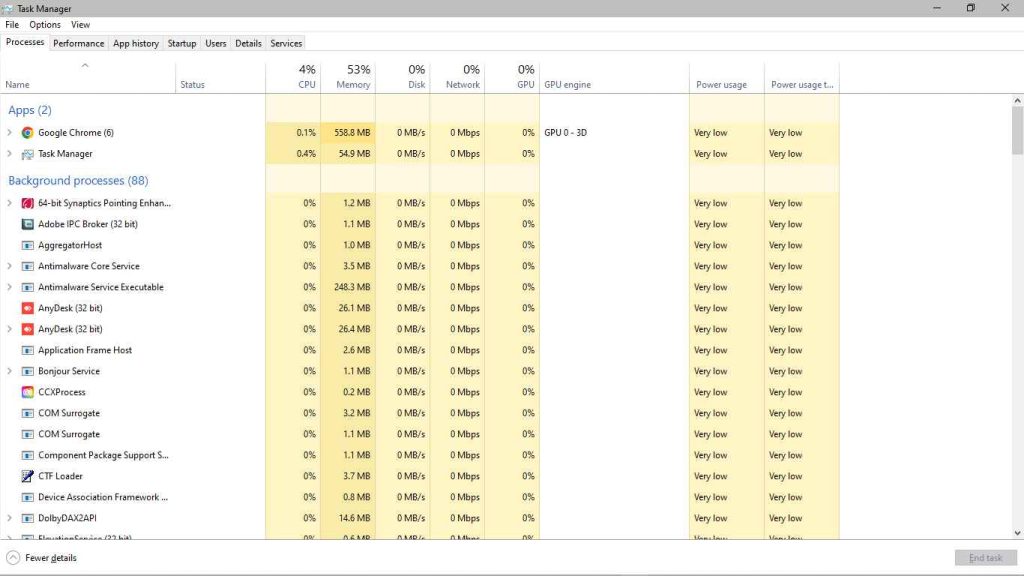Sort processes by GPU column
Screen dimensions: 1024x576
tap(512, 78)
